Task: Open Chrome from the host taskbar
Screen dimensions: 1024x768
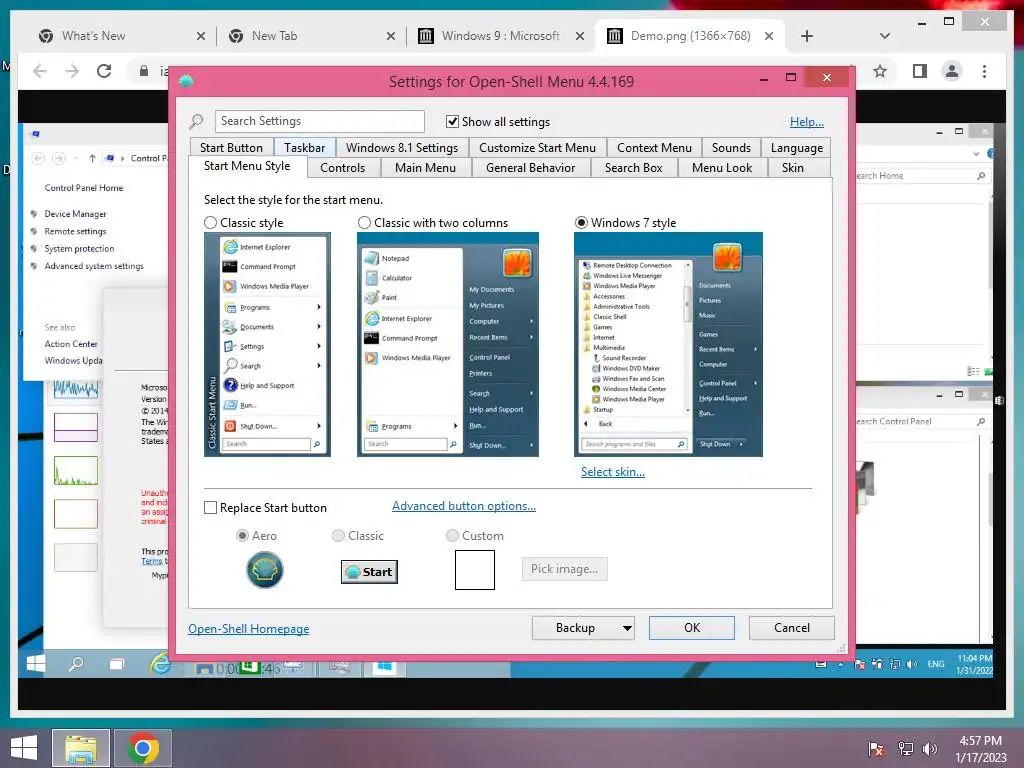Action: [x=143, y=748]
